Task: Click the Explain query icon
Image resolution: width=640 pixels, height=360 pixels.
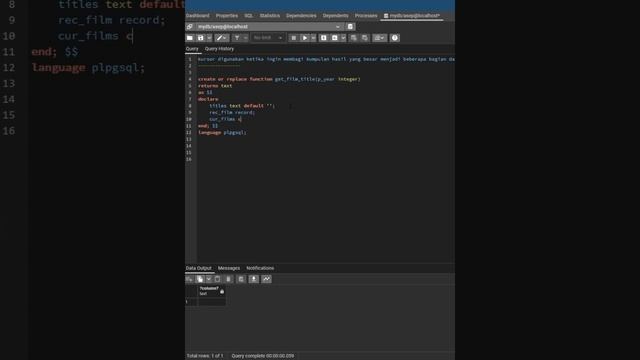Action: (324, 38)
